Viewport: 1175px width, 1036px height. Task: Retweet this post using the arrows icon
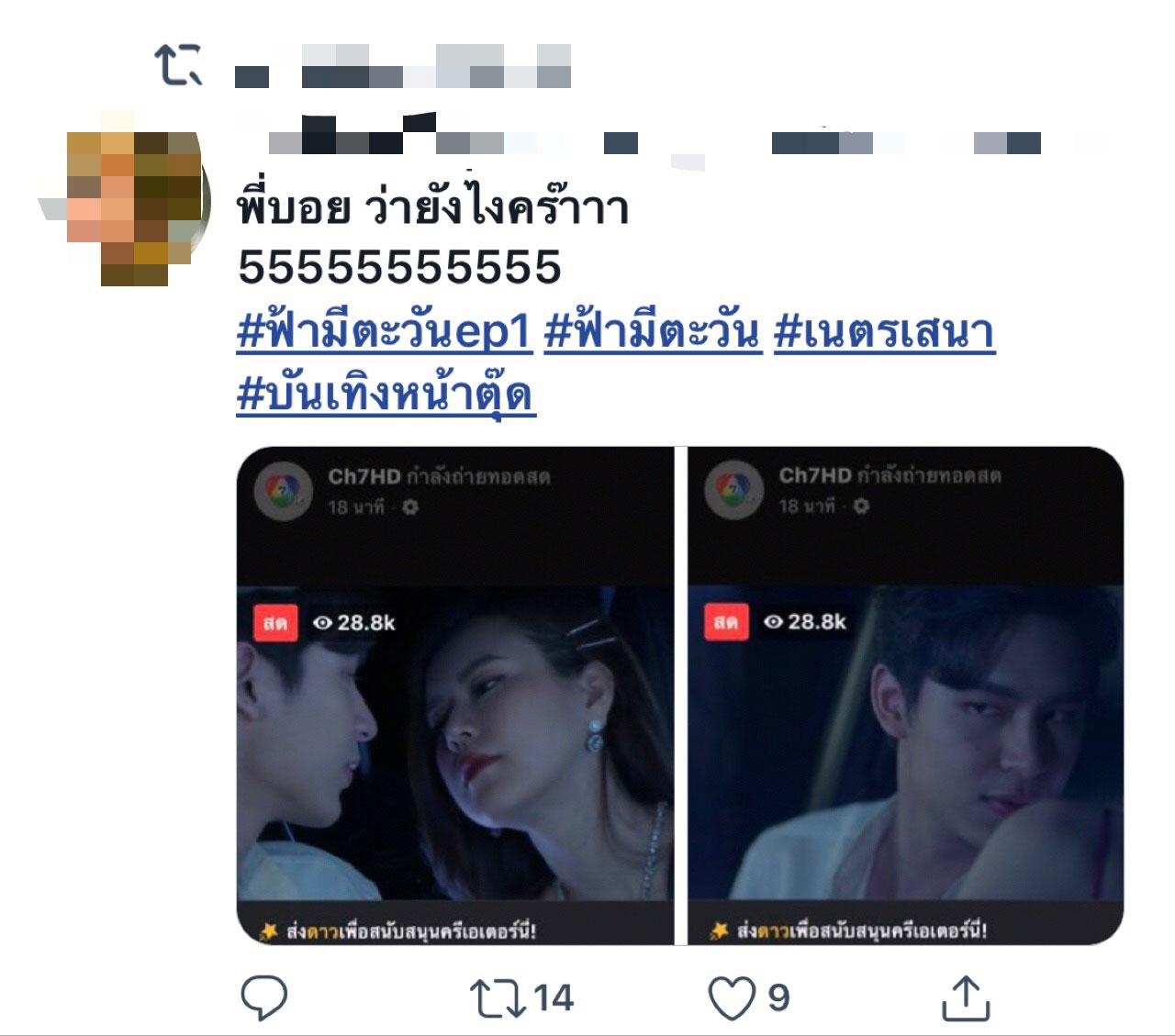[497, 998]
